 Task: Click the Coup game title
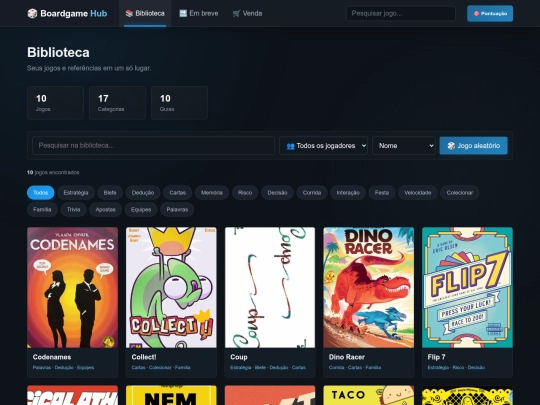click(239, 357)
